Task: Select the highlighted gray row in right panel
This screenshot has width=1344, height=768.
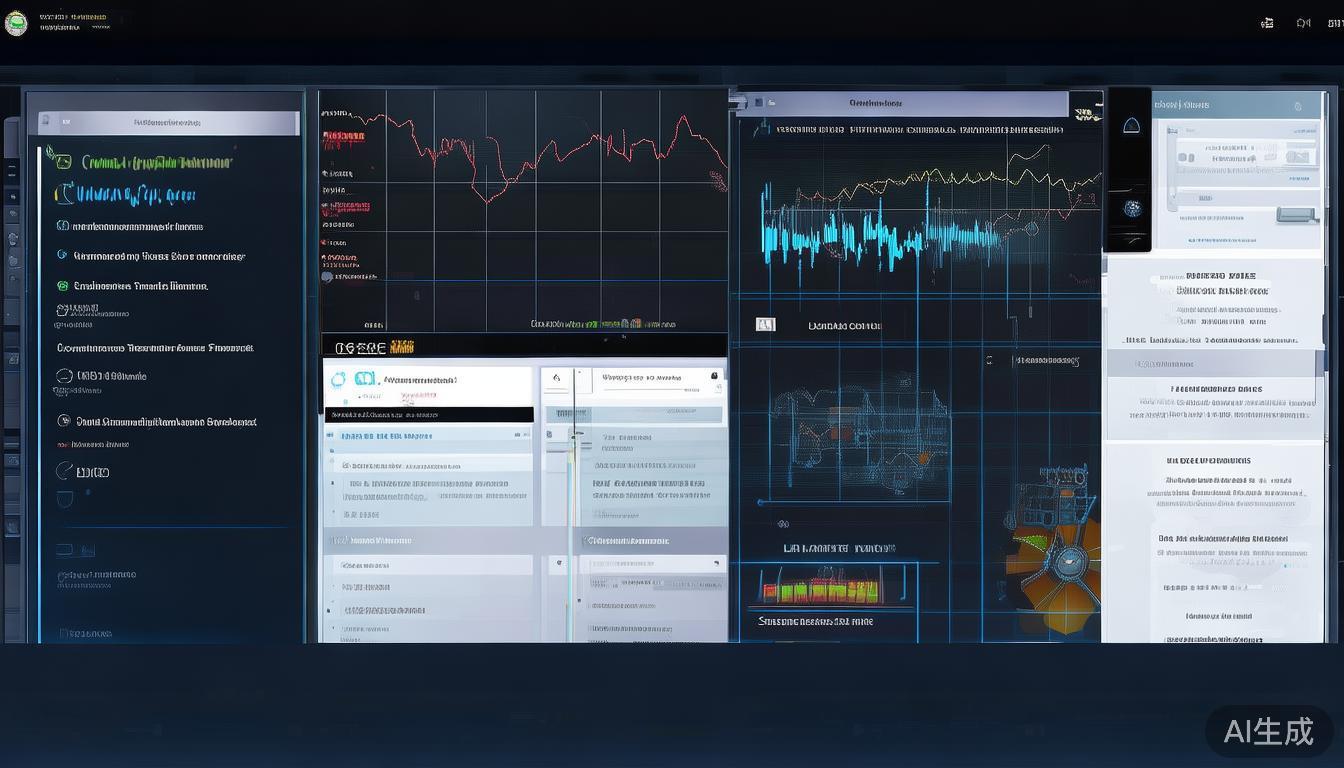Action: tap(1214, 364)
